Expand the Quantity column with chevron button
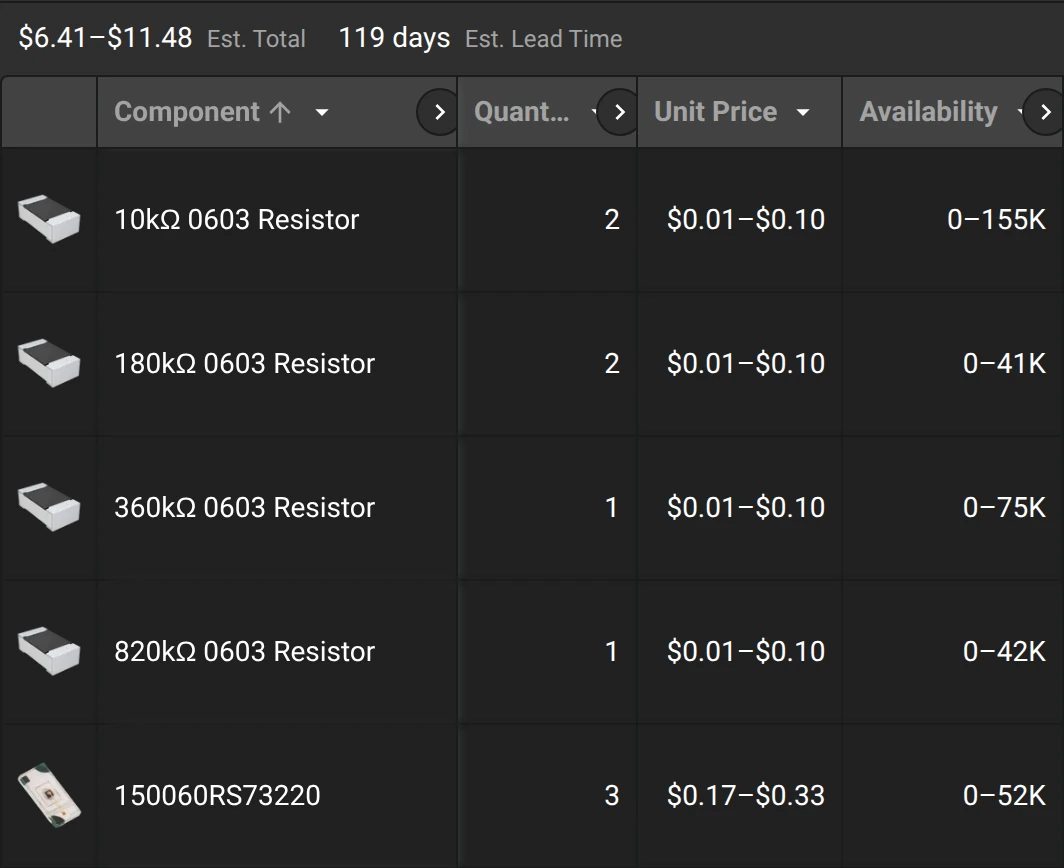1064x868 pixels. coord(619,112)
